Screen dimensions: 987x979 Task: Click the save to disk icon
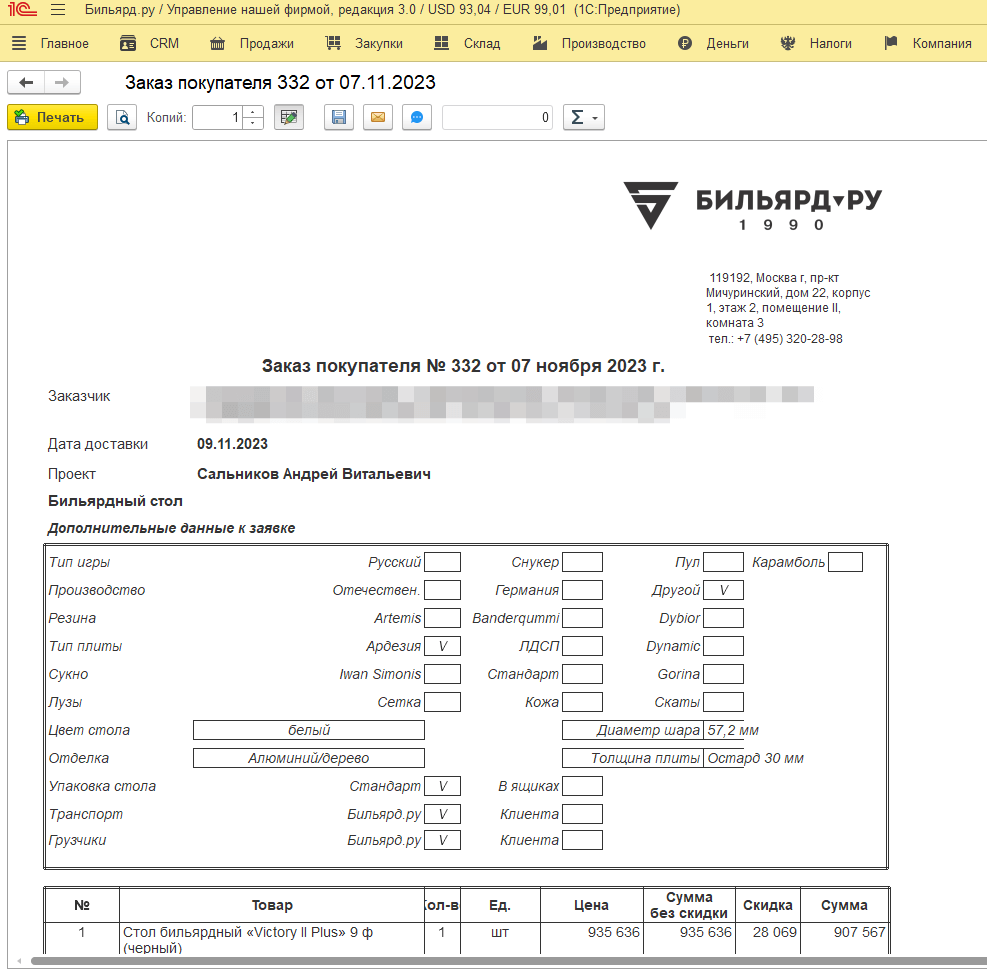click(x=338, y=118)
